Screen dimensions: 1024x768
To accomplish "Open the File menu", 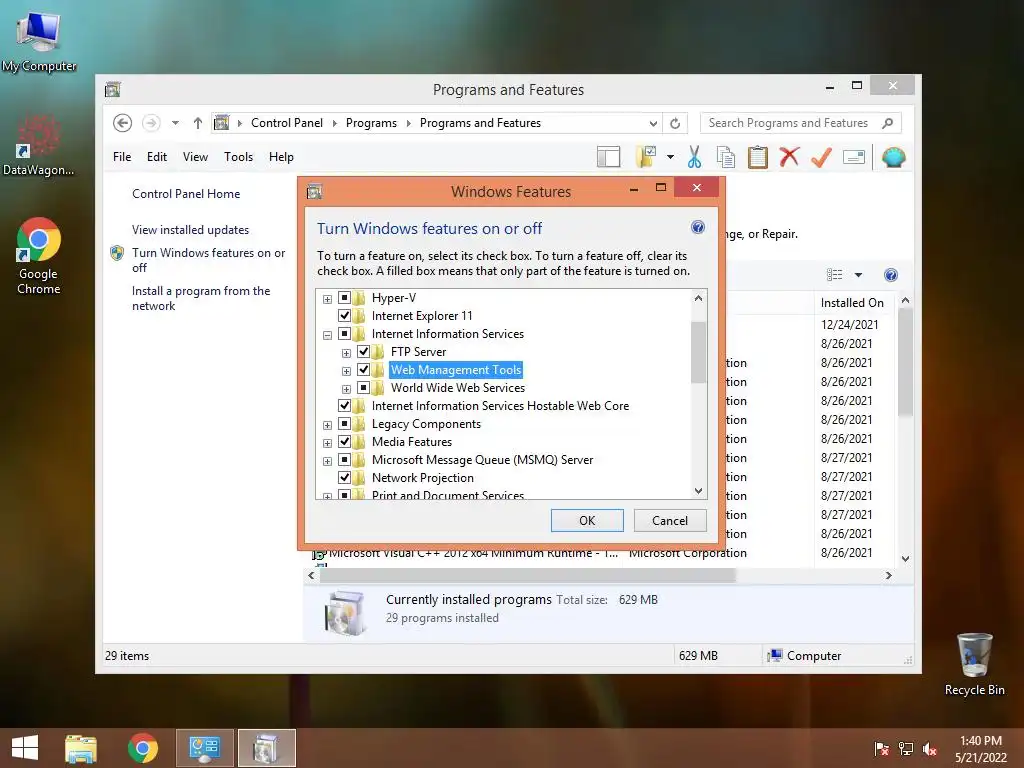I will tap(121, 157).
